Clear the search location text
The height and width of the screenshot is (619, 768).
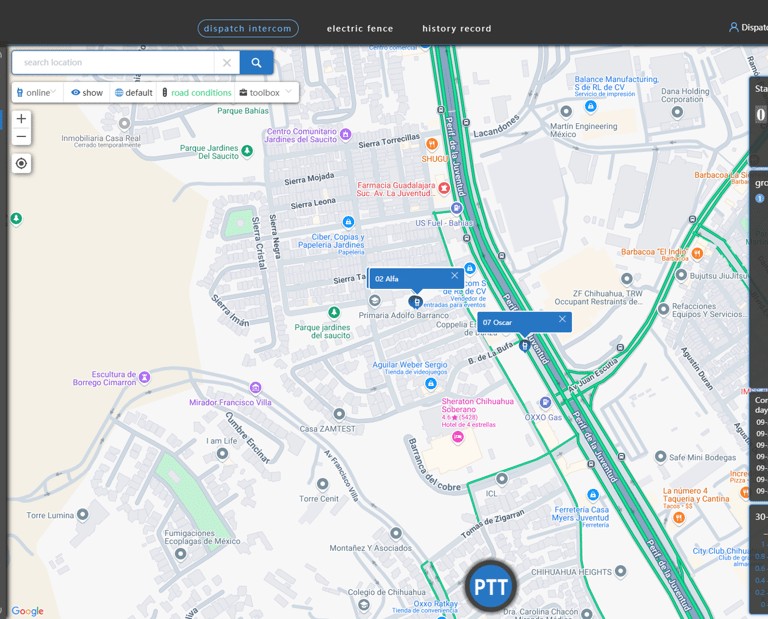point(227,63)
